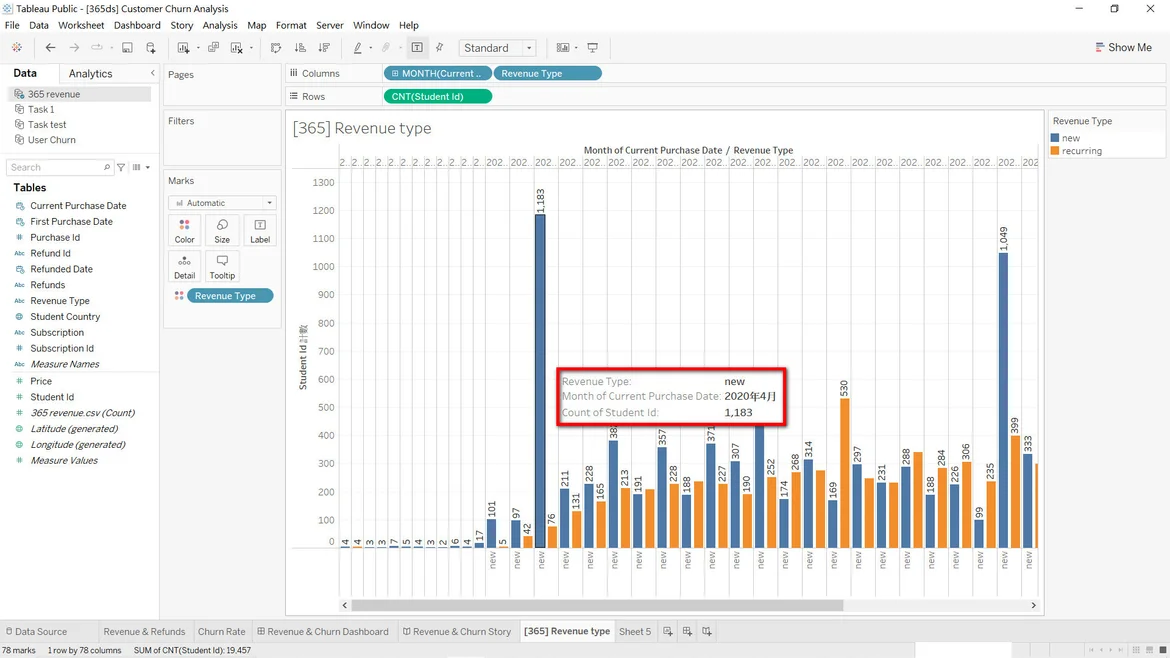Click the Color button in Marks card
The width and height of the screenshot is (1170, 658).
(x=185, y=230)
